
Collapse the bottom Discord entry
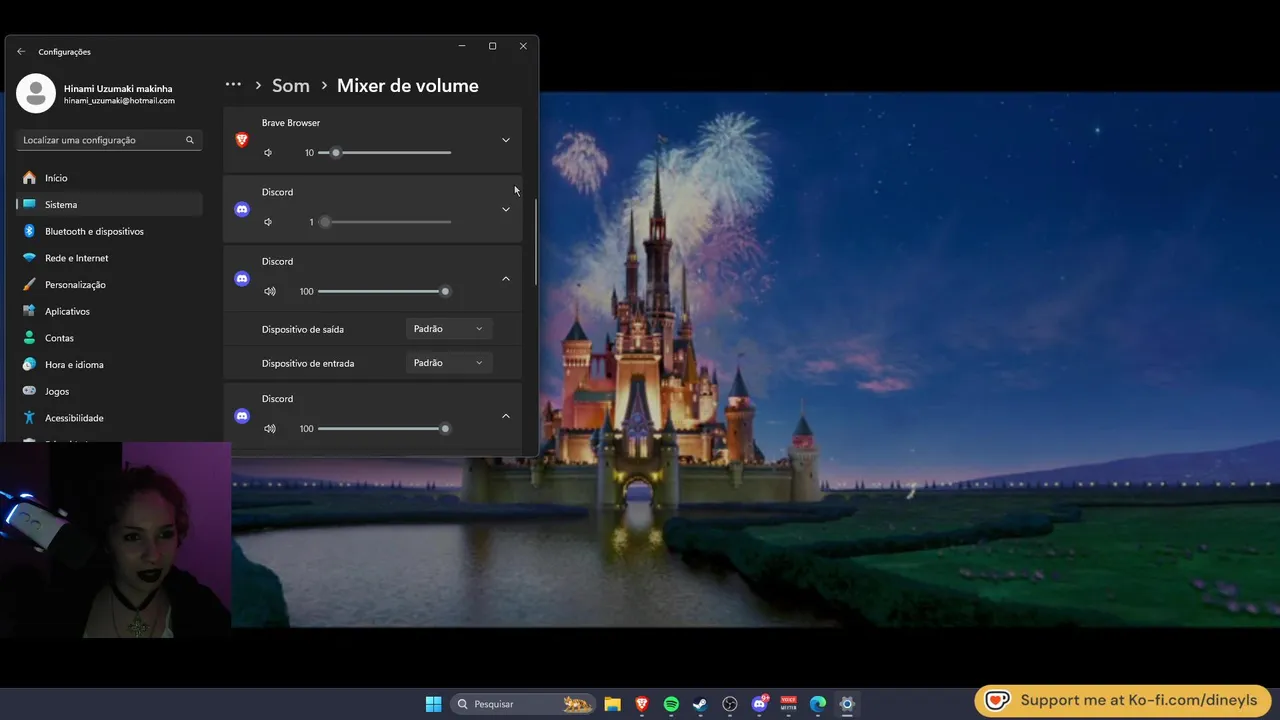(x=505, y=415)
